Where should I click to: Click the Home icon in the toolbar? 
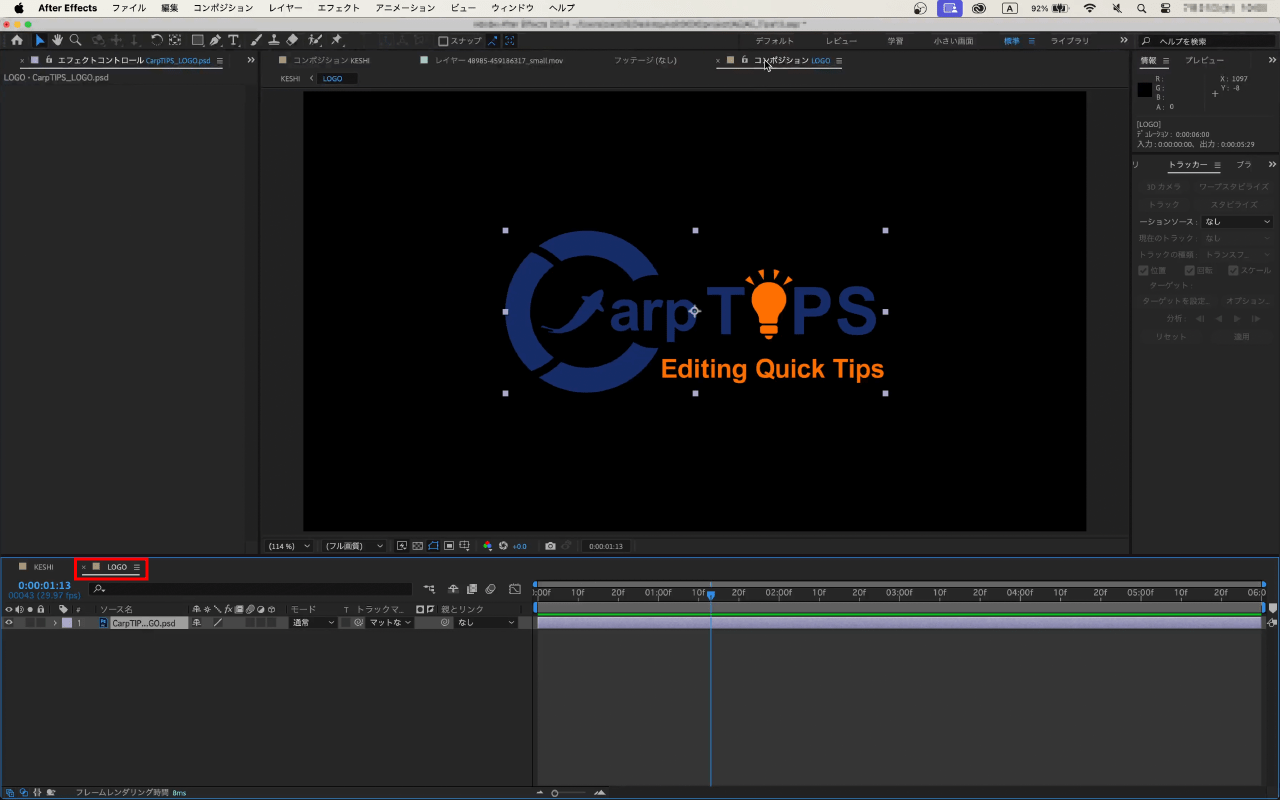point(16,41)
